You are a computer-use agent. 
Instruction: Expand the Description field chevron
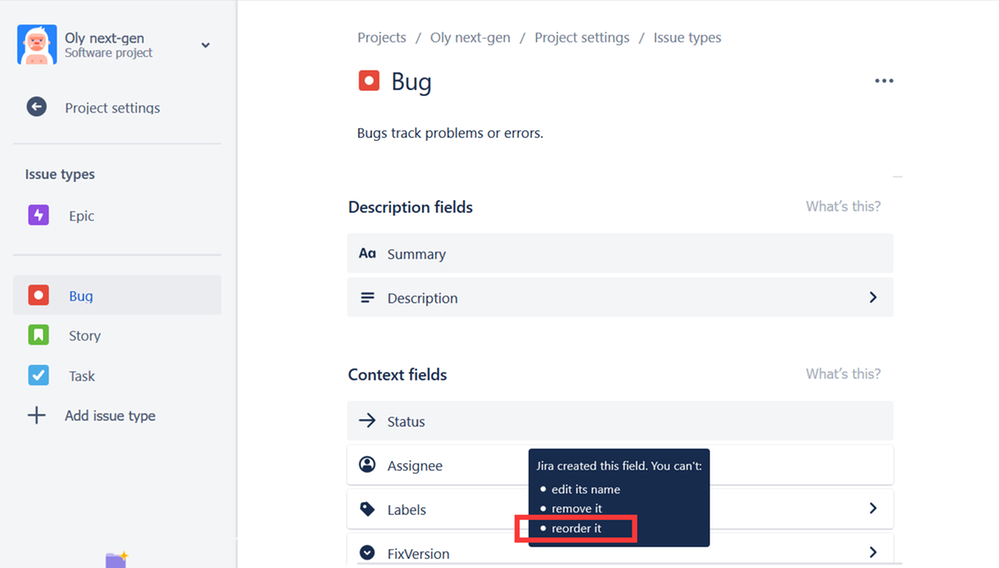click(873, 297)
